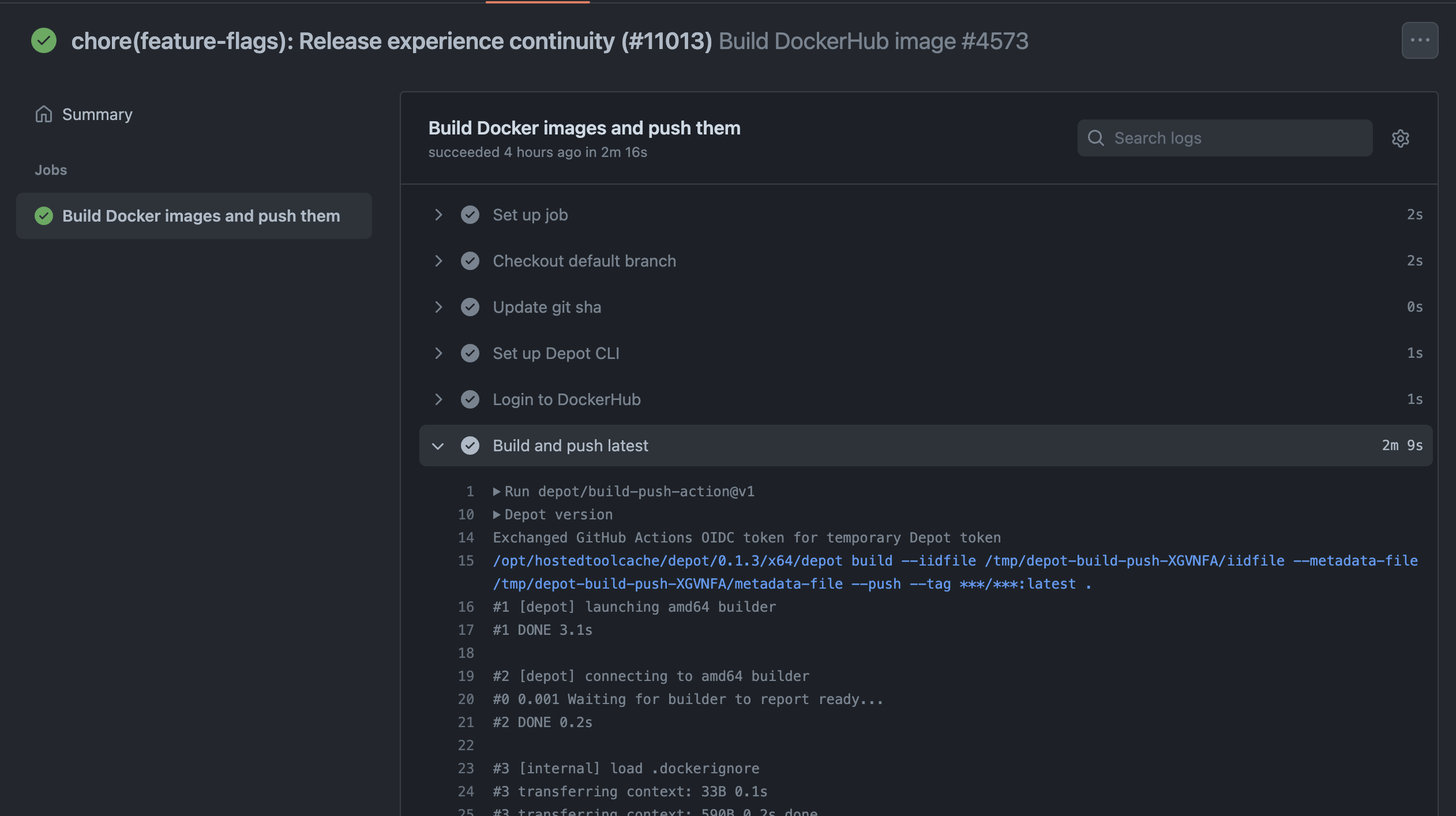Expand the Set up job step
Viewport: 1456px width, 816px height.
[437, 214]
